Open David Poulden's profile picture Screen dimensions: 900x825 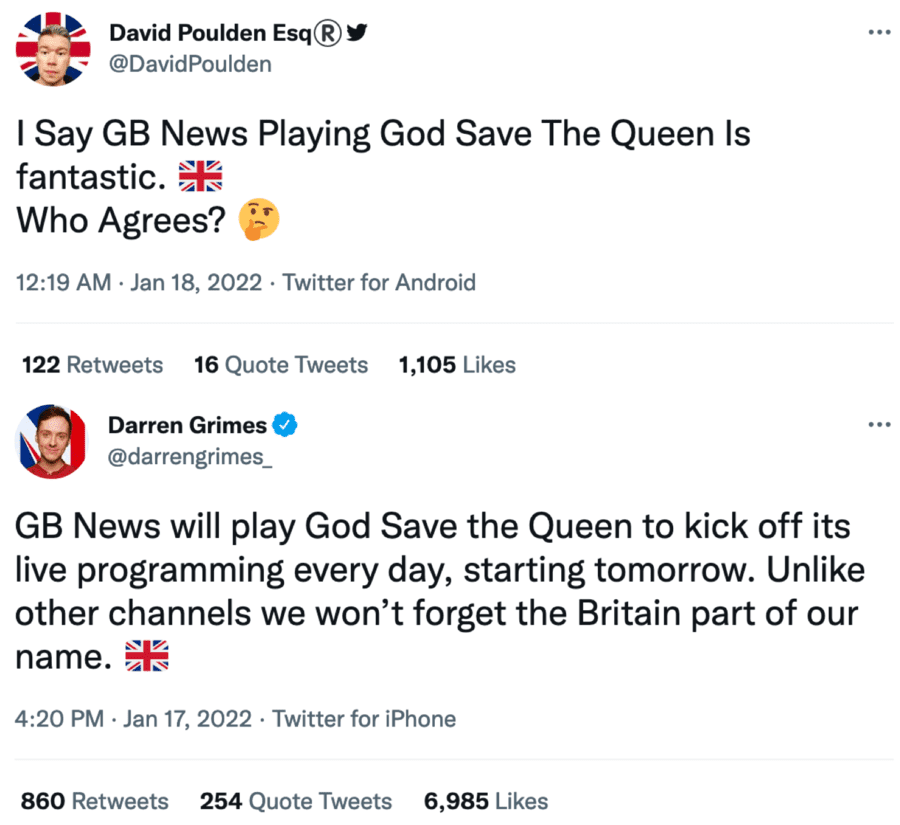(50, 48)
